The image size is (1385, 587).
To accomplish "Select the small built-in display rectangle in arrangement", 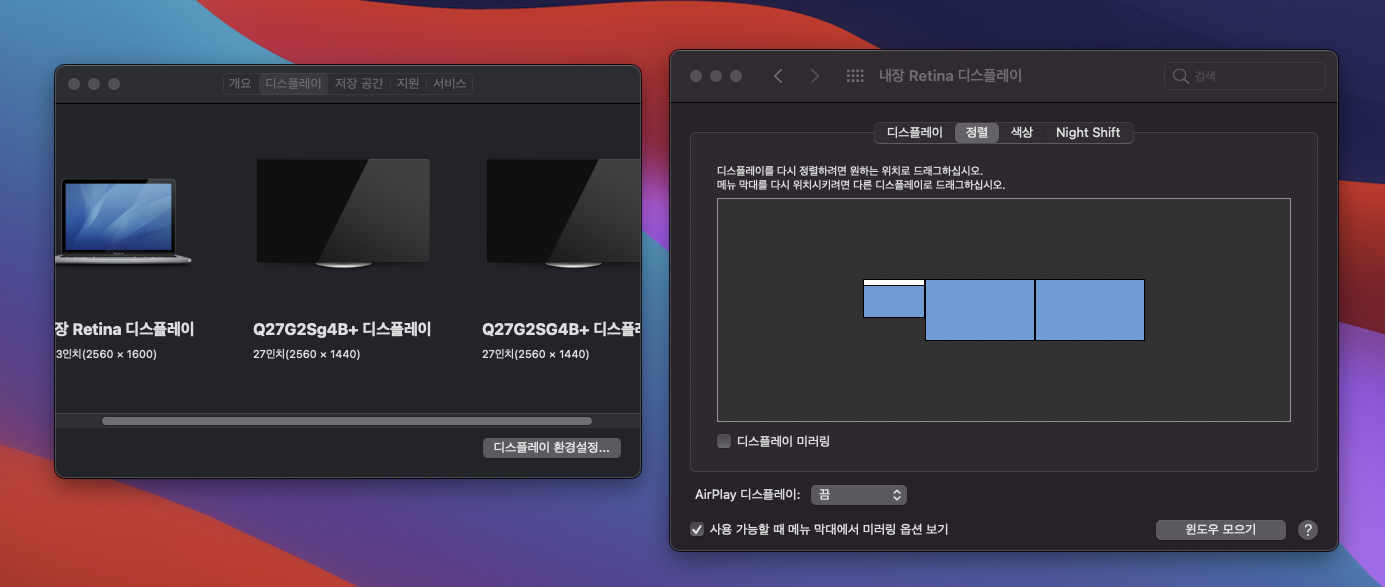I will tap(894, 301).
